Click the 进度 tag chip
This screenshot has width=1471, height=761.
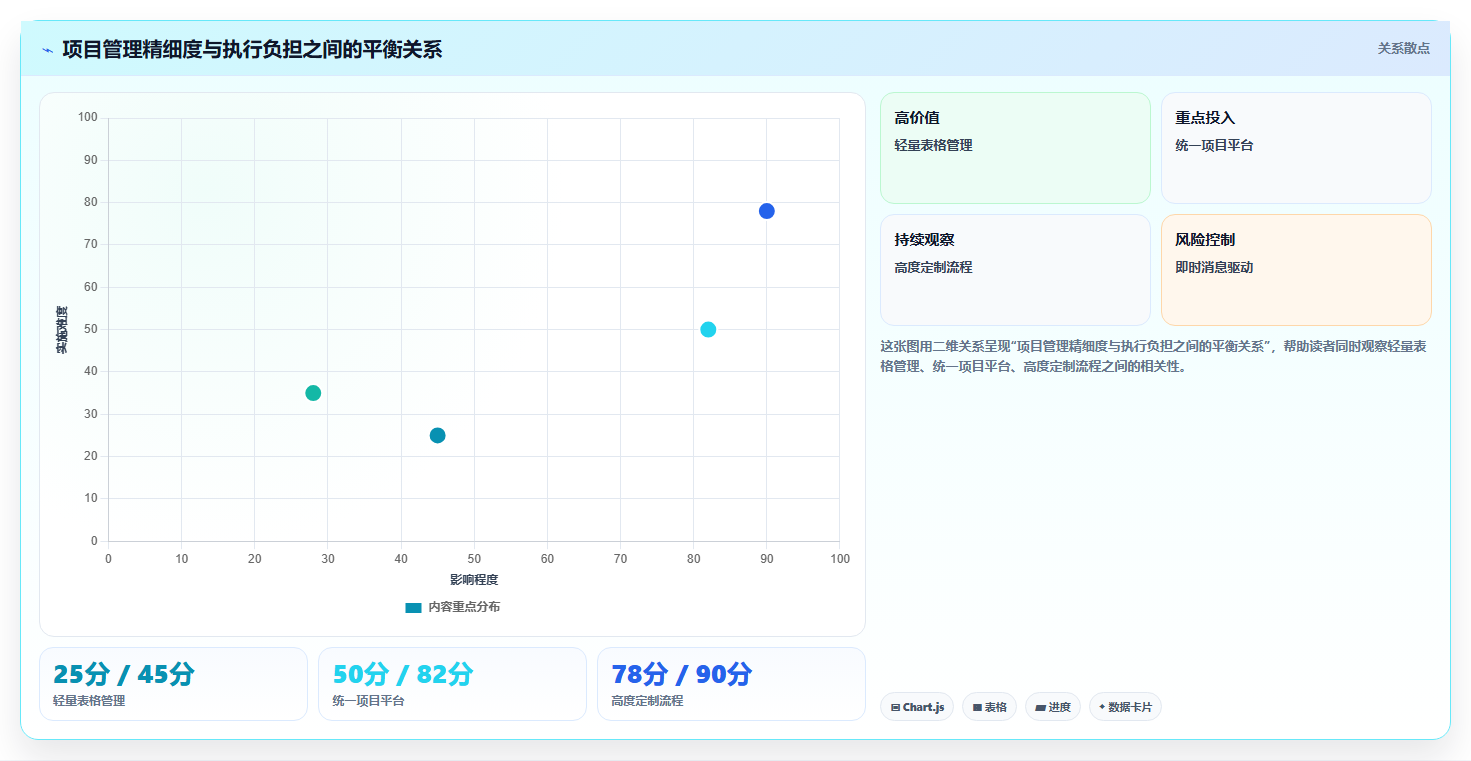1053,707
